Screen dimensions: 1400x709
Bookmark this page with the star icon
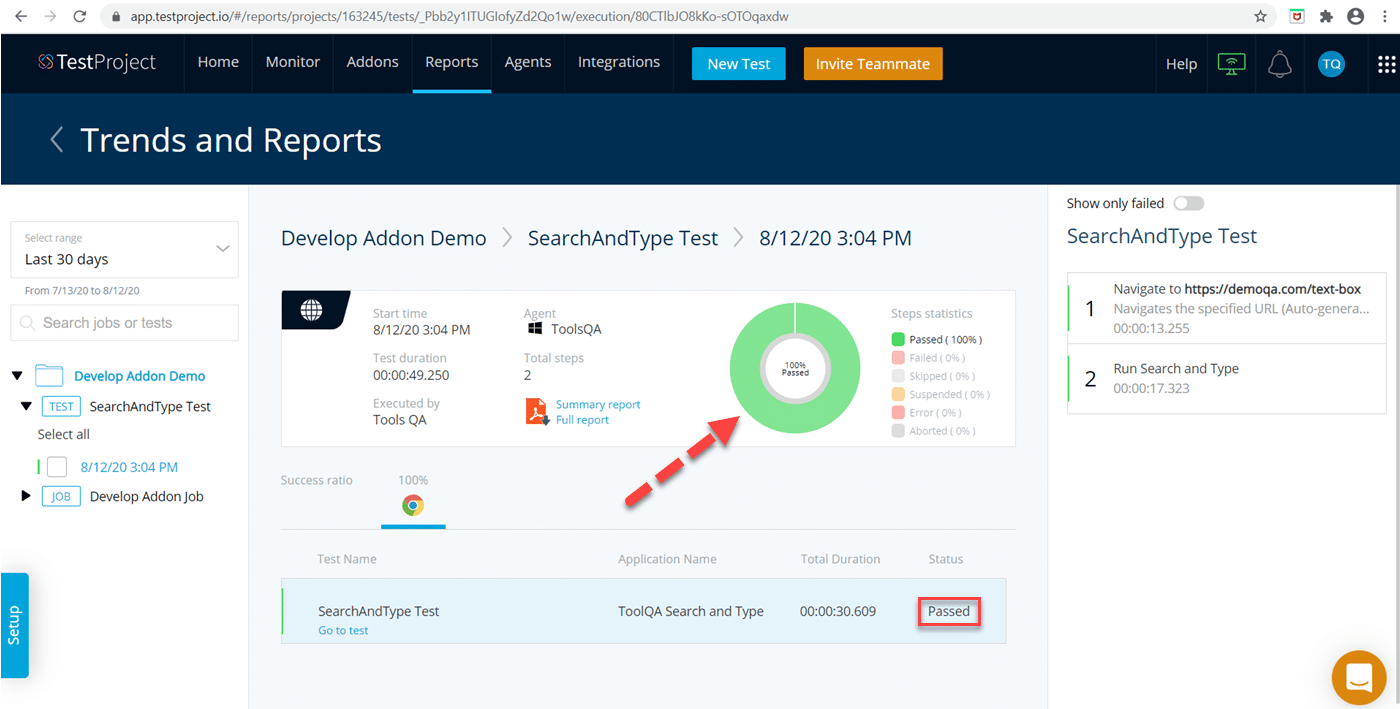1261,16
